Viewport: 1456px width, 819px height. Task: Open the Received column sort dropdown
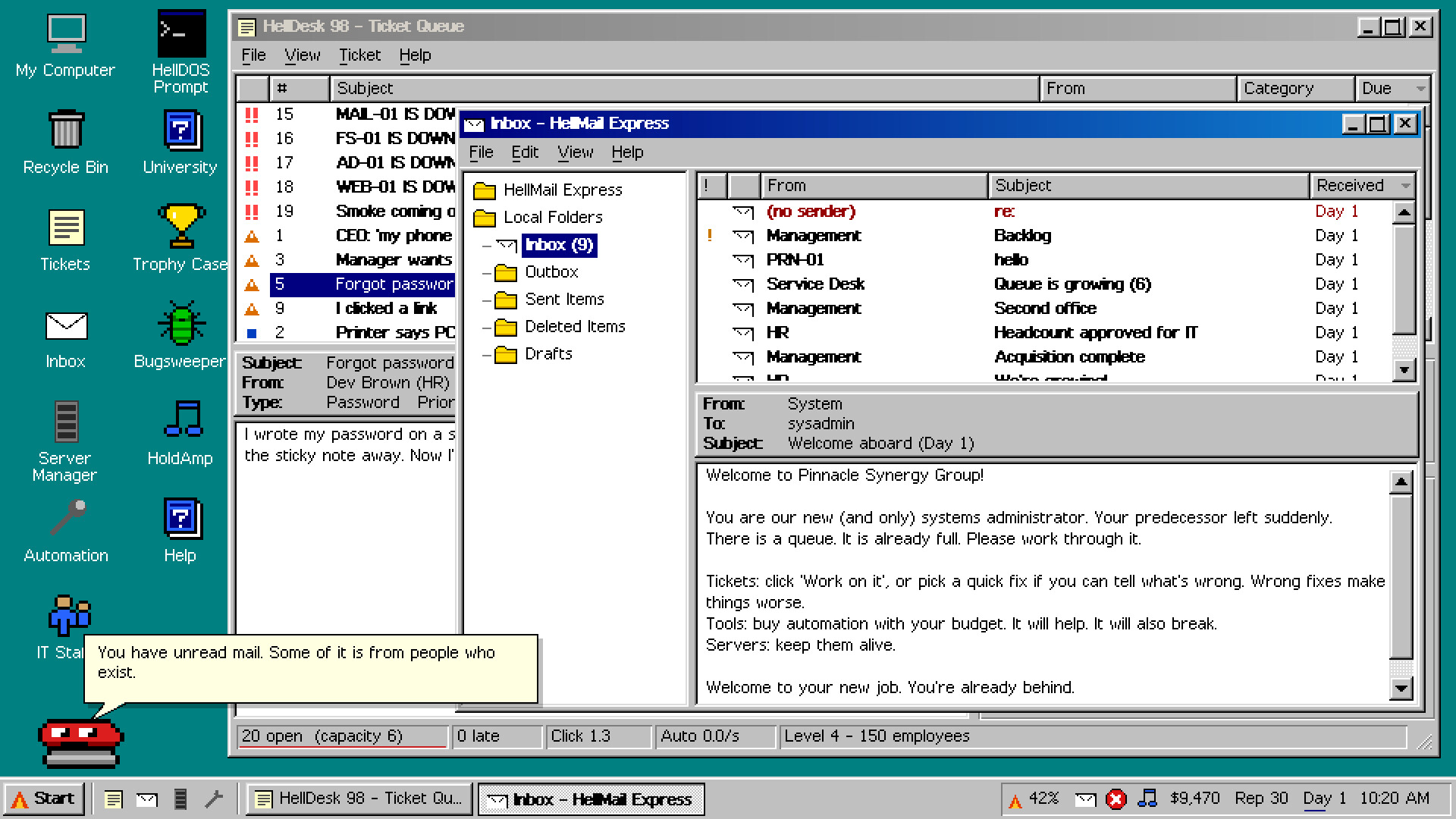click(x=1406, y=186)
